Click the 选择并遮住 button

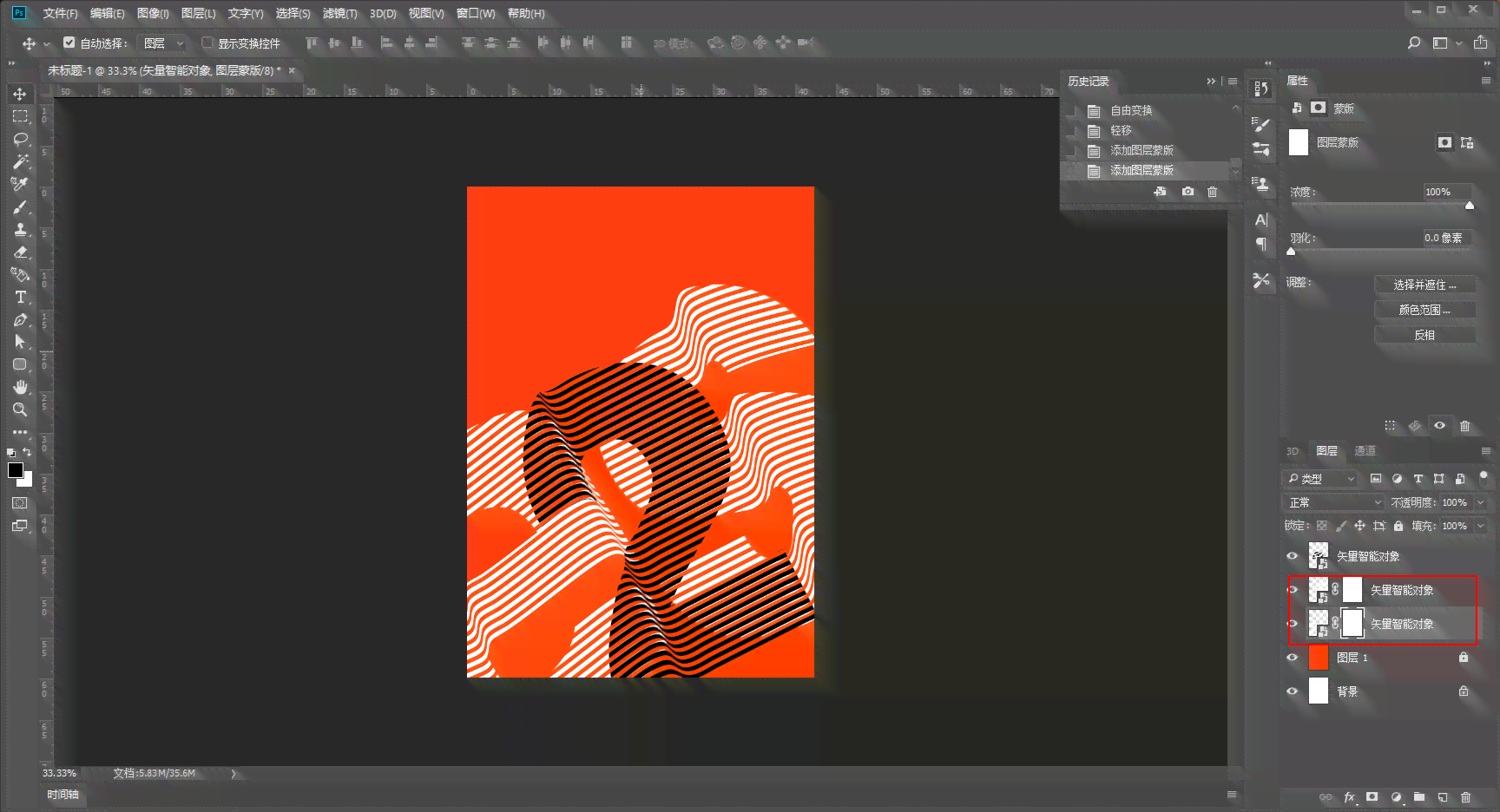tap(1424, 285)
